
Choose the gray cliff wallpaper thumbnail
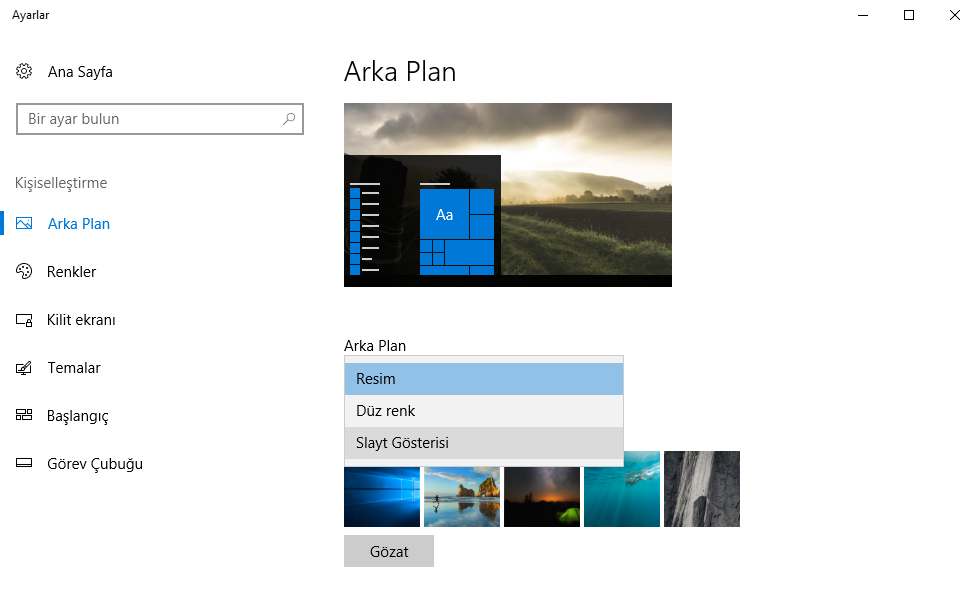702,489
